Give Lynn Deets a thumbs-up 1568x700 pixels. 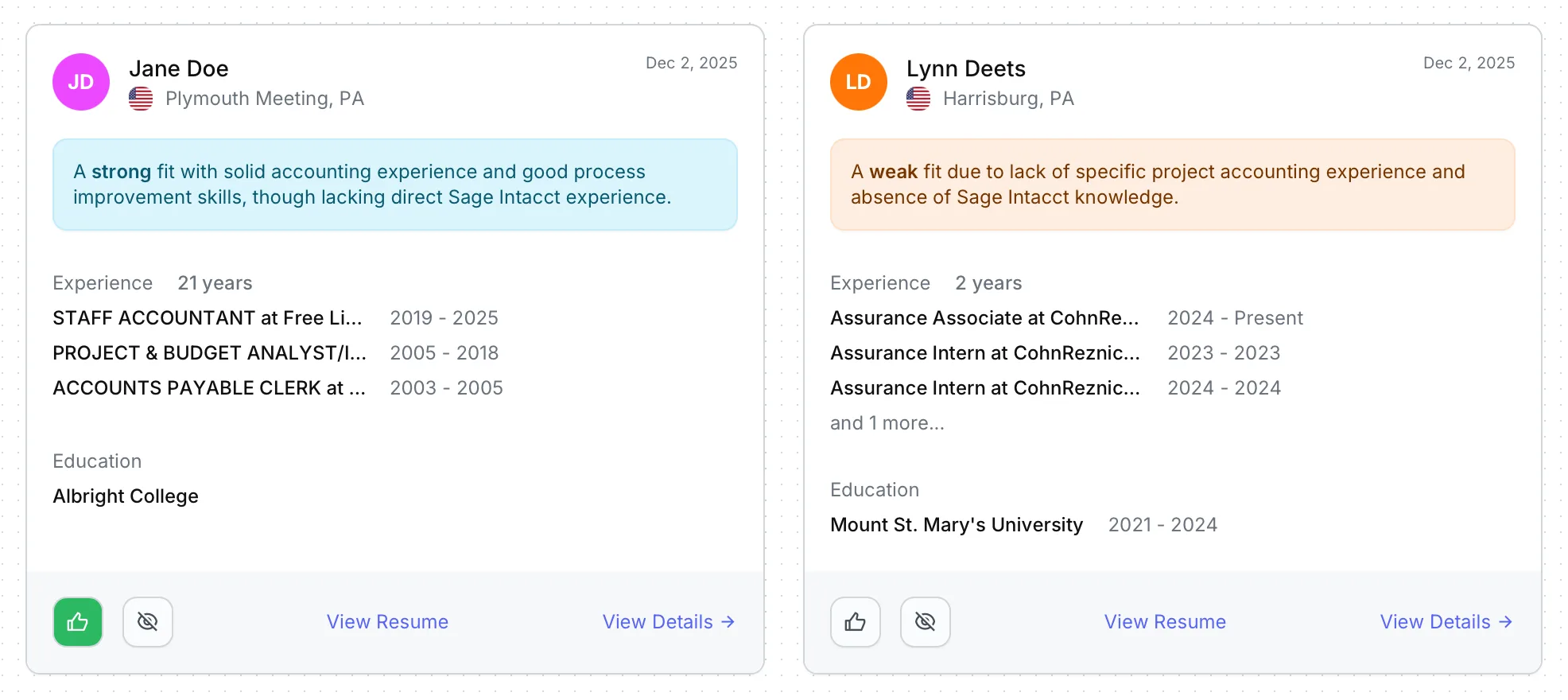pos(856,622)
